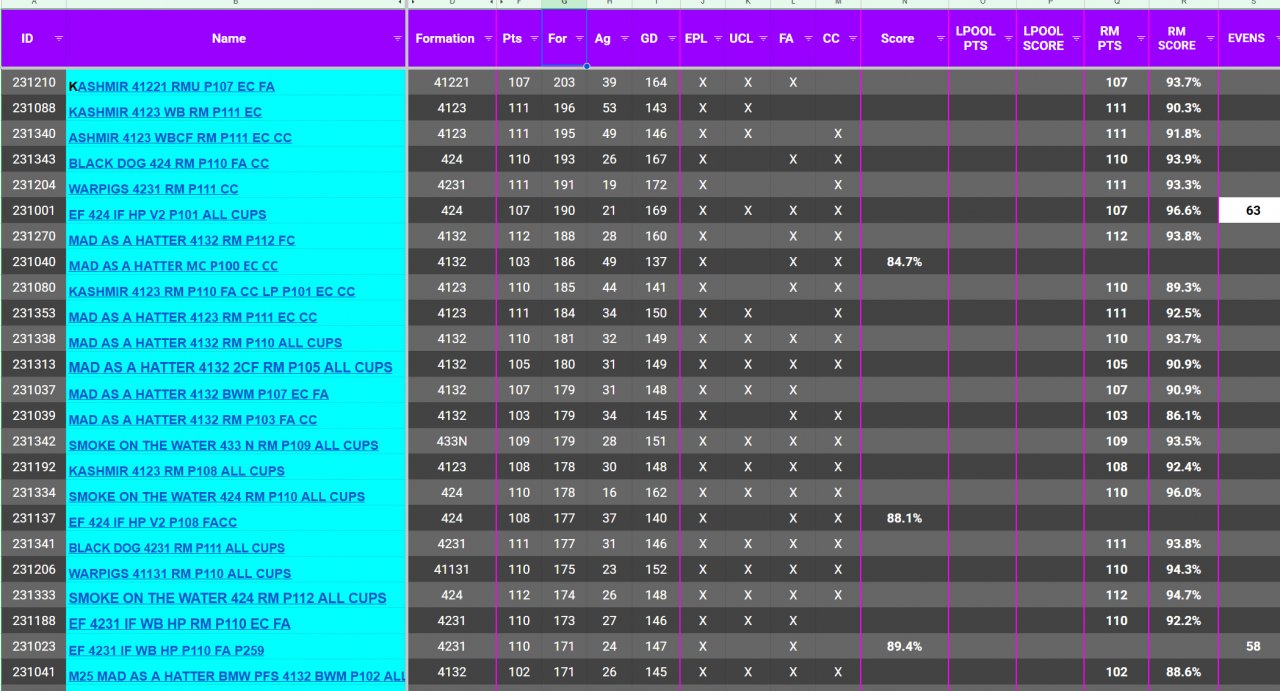This screenshot has width=1280, height=691.
Task: Open the For column filter dropdown
Action: pos(578,38)
